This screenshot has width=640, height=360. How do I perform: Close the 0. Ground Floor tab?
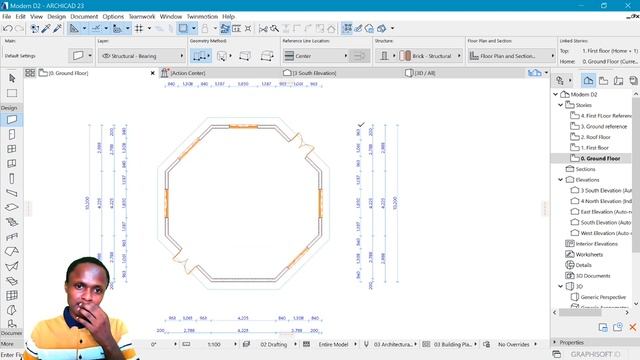click(153, 73)
